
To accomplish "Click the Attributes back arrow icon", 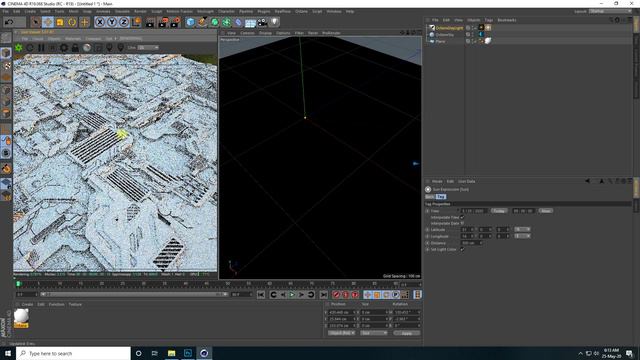I will (587, 181).
